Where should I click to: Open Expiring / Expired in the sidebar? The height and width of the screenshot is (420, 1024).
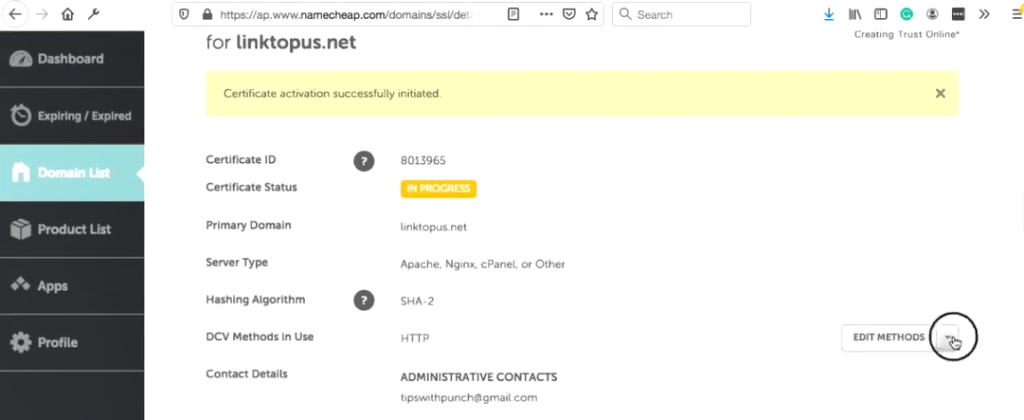[72, 116]
